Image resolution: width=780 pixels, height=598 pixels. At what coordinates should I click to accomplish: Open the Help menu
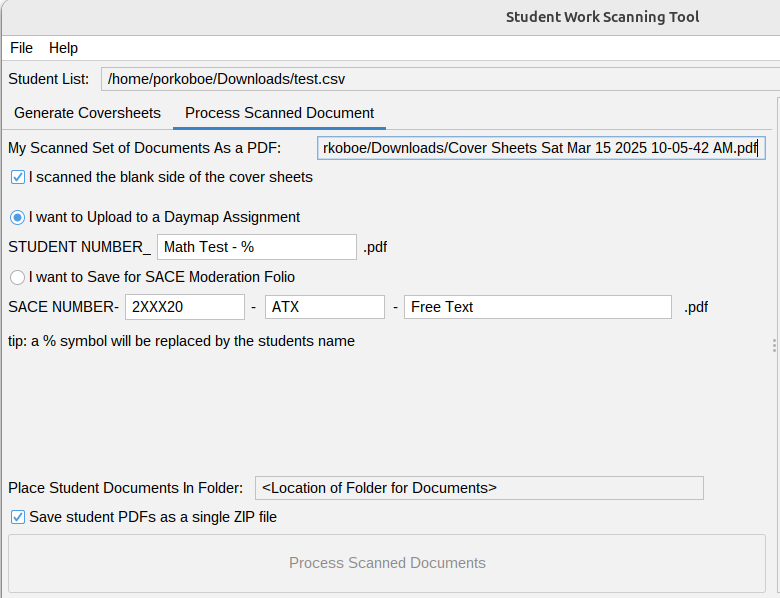tap(63, 48)
